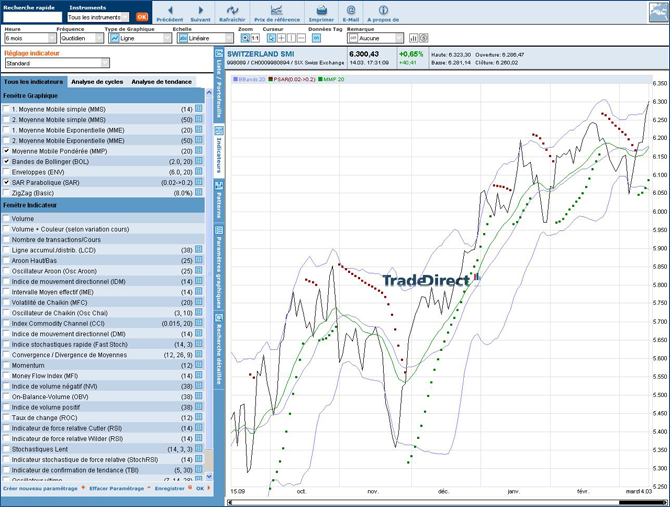The image size is (670, 507).
Task: Click the zoom magnifier icon
Action: click(245, 38)
